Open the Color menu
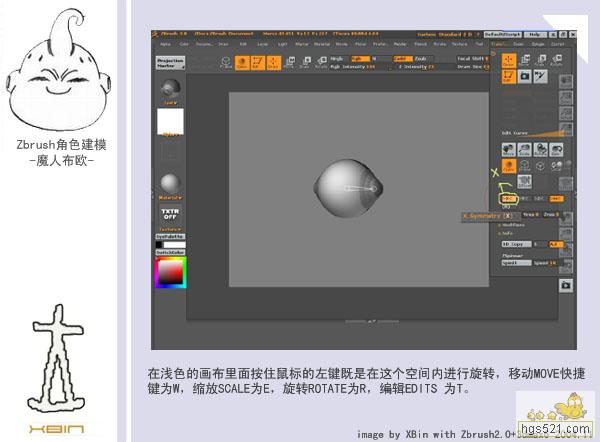This screenshot has height=442, width=600. tap(184, 44)
